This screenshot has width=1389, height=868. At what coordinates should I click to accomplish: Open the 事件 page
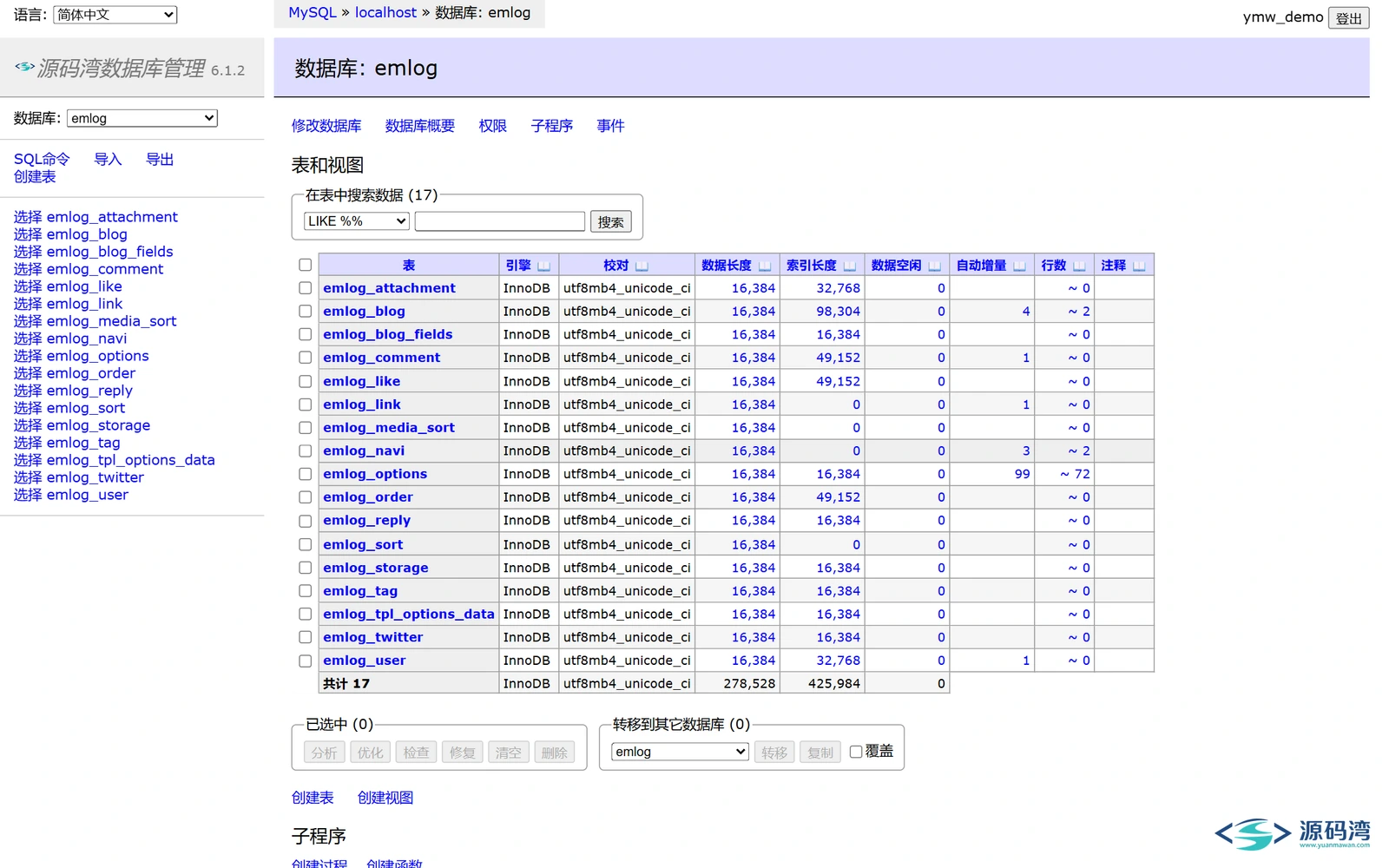611,126
